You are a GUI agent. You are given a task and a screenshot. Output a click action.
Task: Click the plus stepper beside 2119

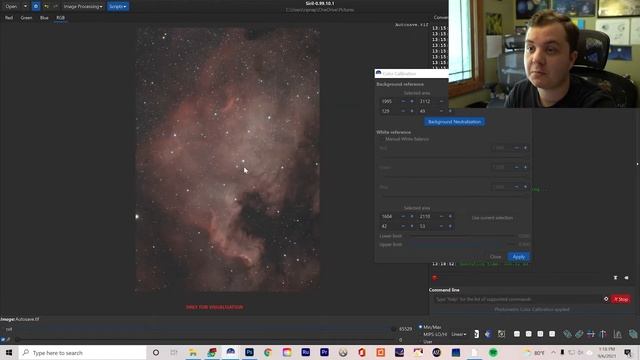450,216
